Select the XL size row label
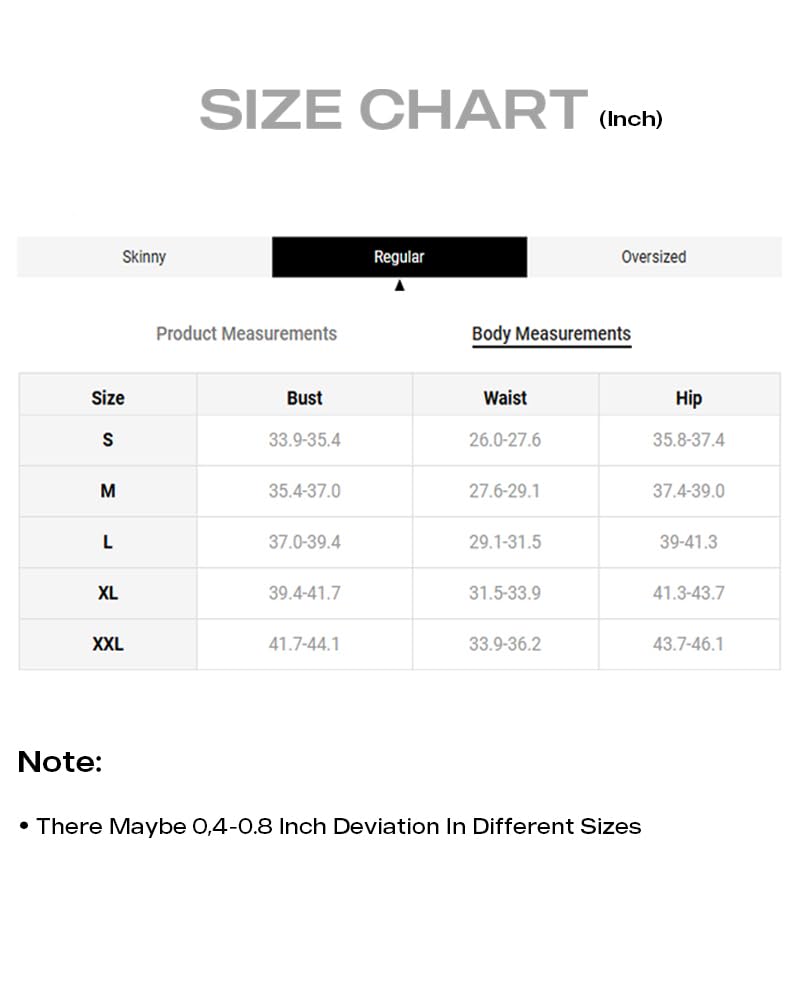The height and width of the screenshot is (1000, 800). point(108,593)
